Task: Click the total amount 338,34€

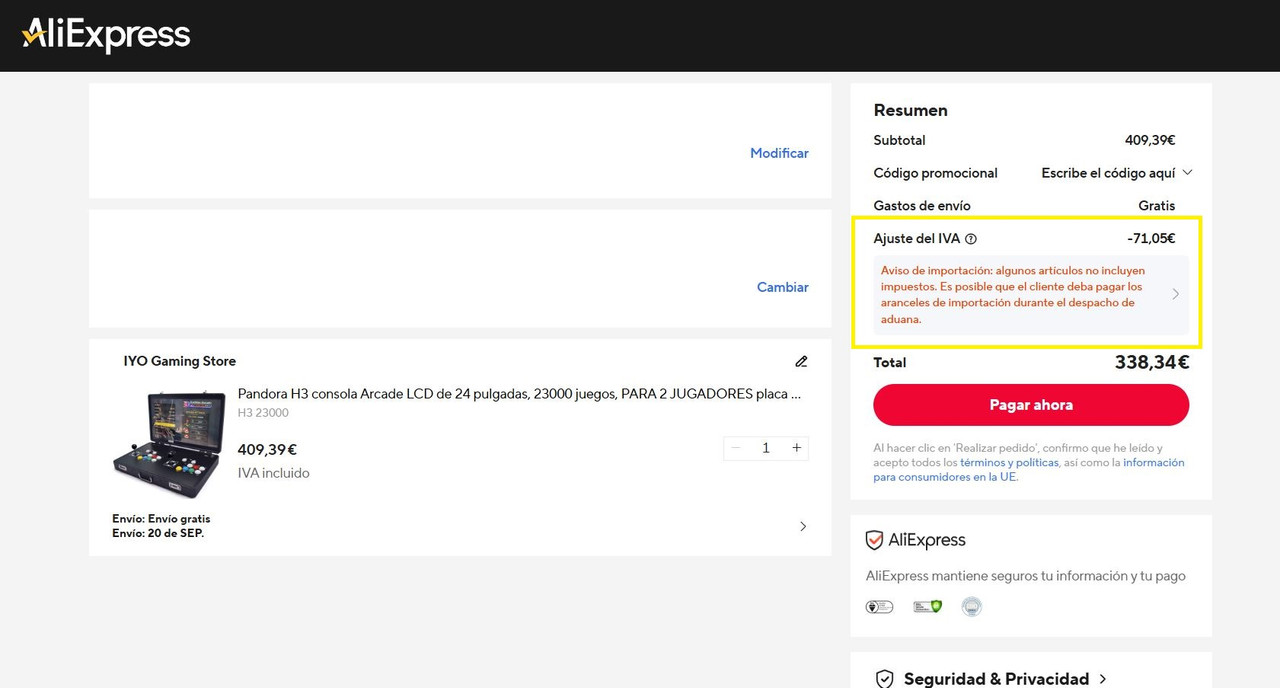Action: [1152, 362]
